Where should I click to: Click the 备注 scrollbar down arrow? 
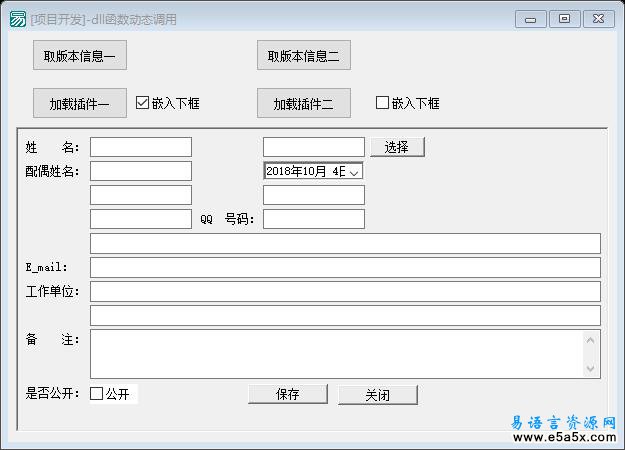pyautogui.click(x=590, y=368)
